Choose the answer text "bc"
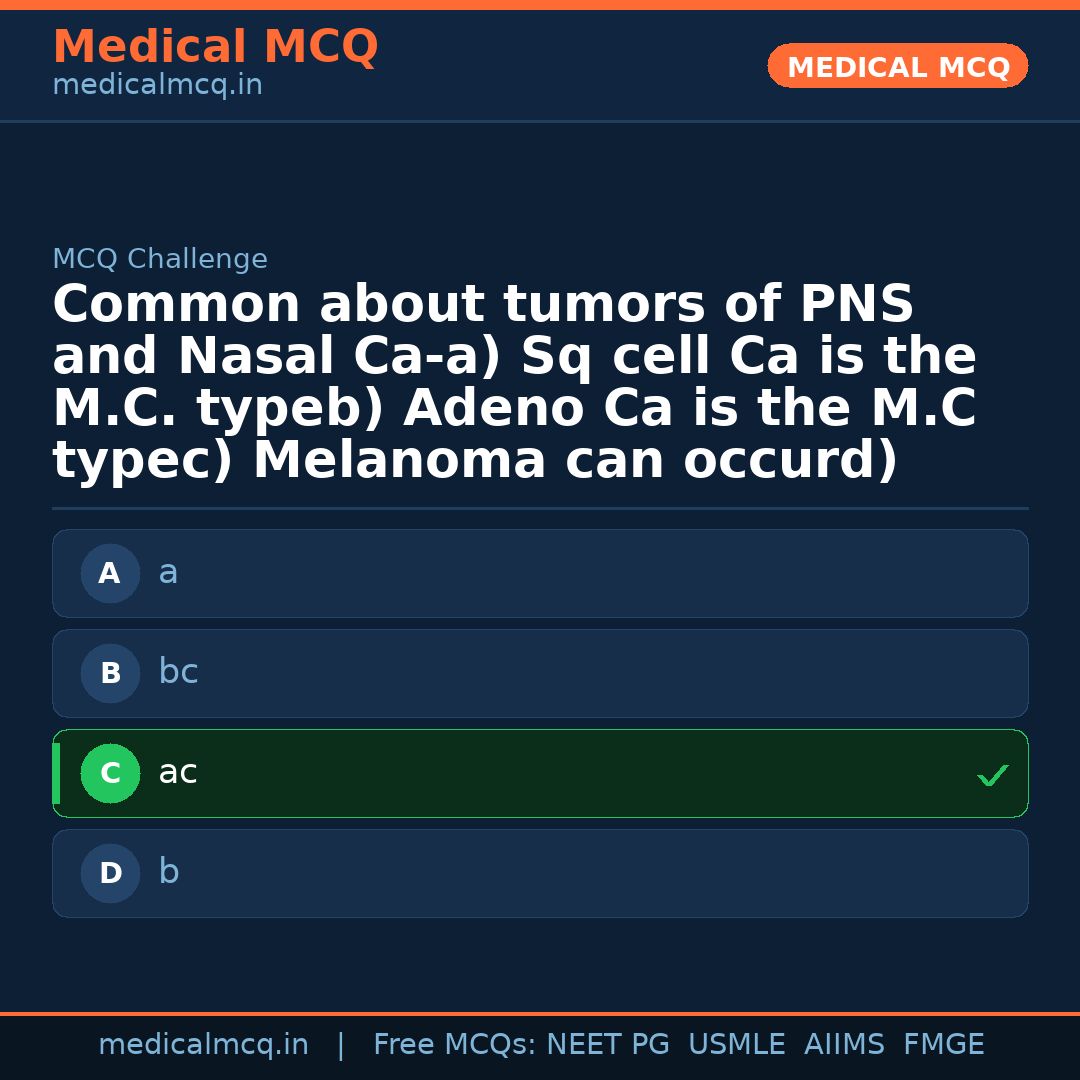 click(178, 672)
